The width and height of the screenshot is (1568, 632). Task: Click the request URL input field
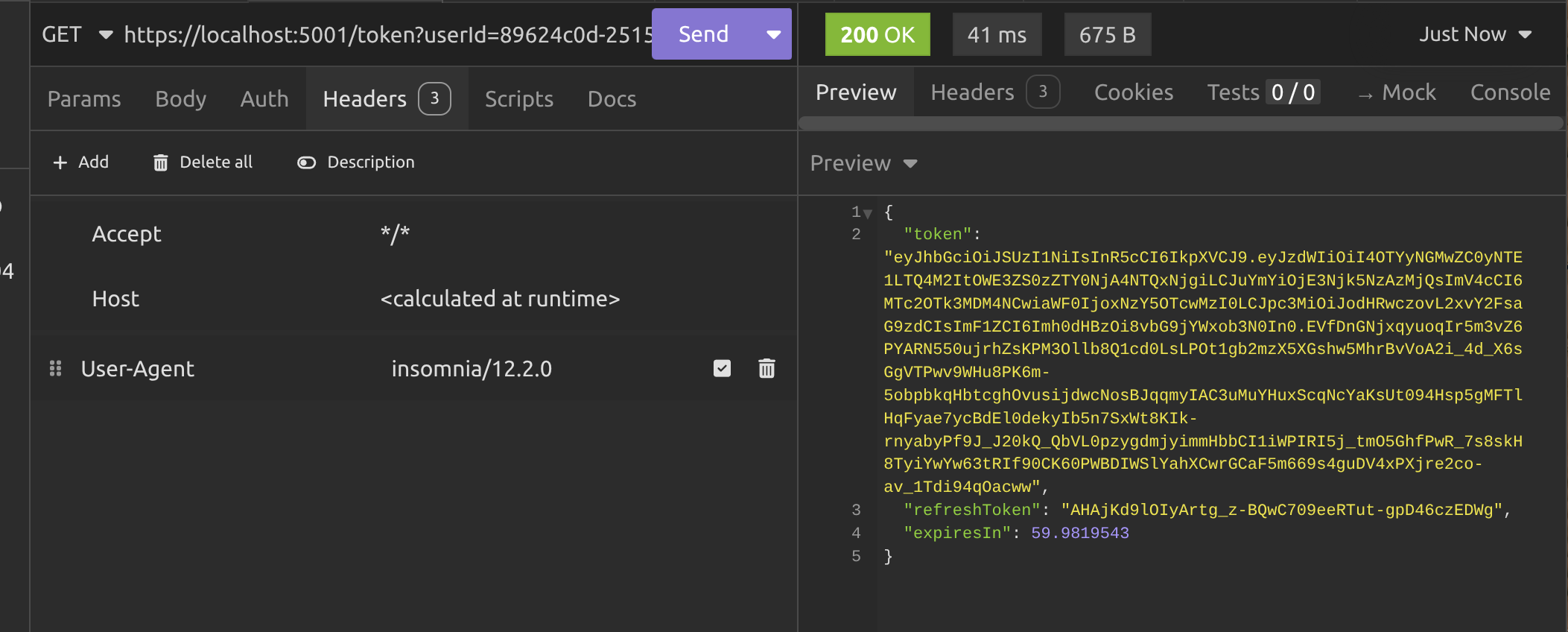point(387,34)
